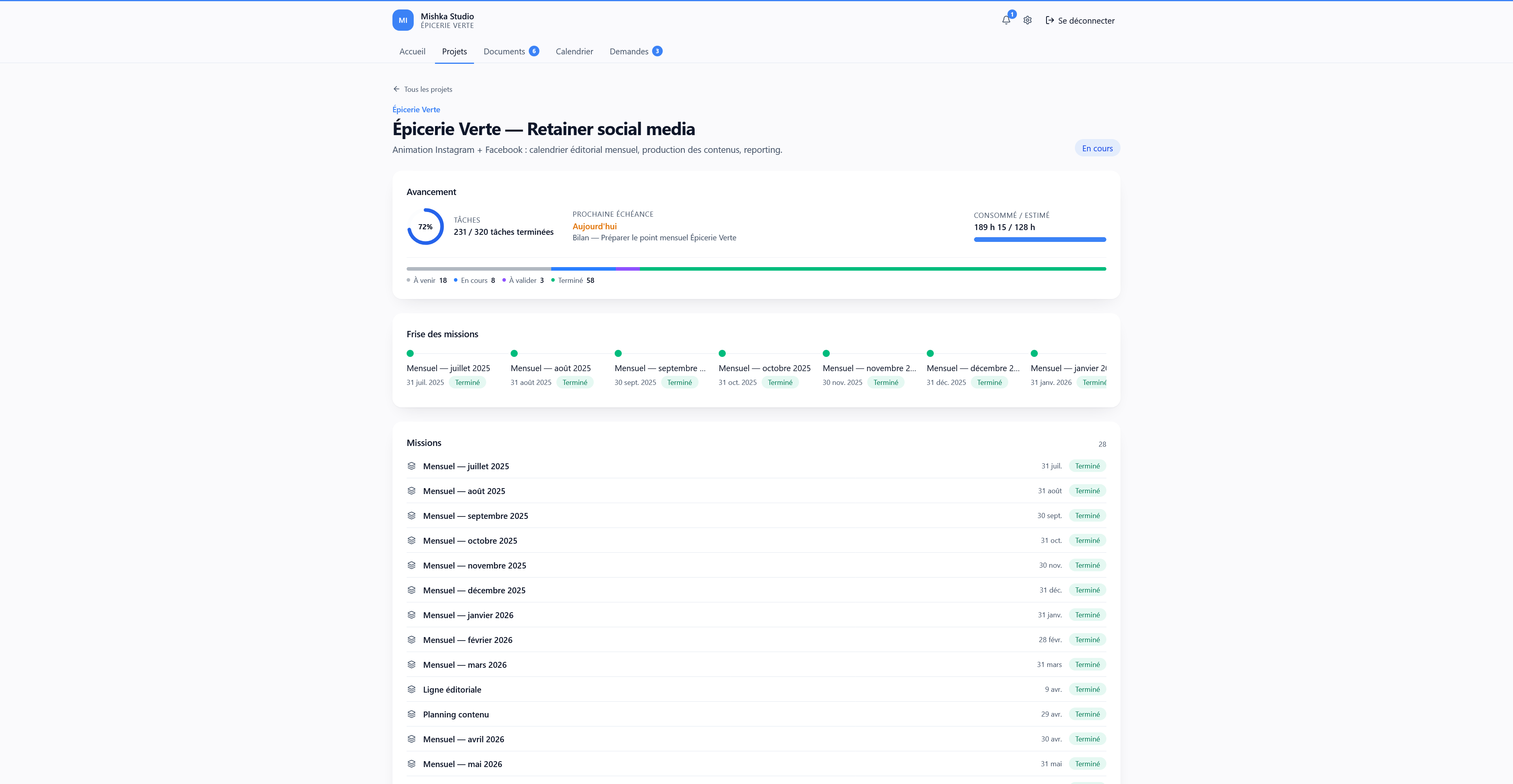Click the 72% progress ring

pos(425,227)
